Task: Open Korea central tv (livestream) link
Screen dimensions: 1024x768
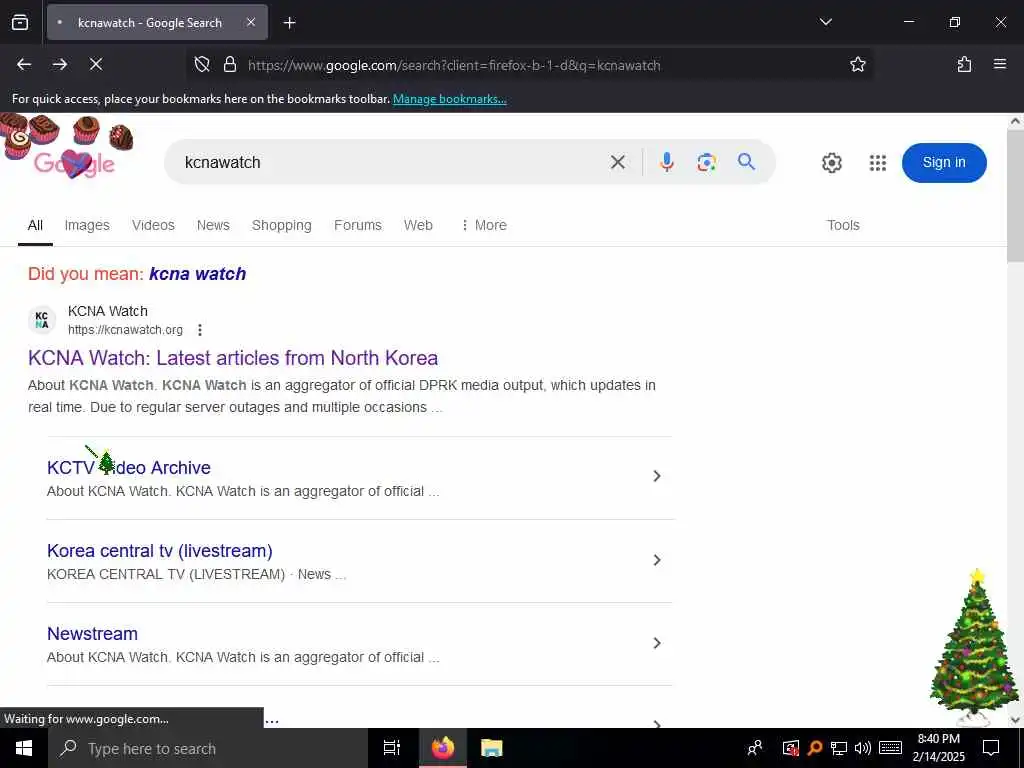Action: coord(159,551)
